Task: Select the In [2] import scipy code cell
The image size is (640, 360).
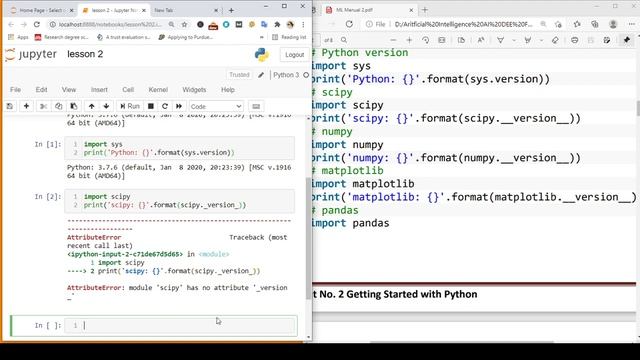Action: [180, 201]
